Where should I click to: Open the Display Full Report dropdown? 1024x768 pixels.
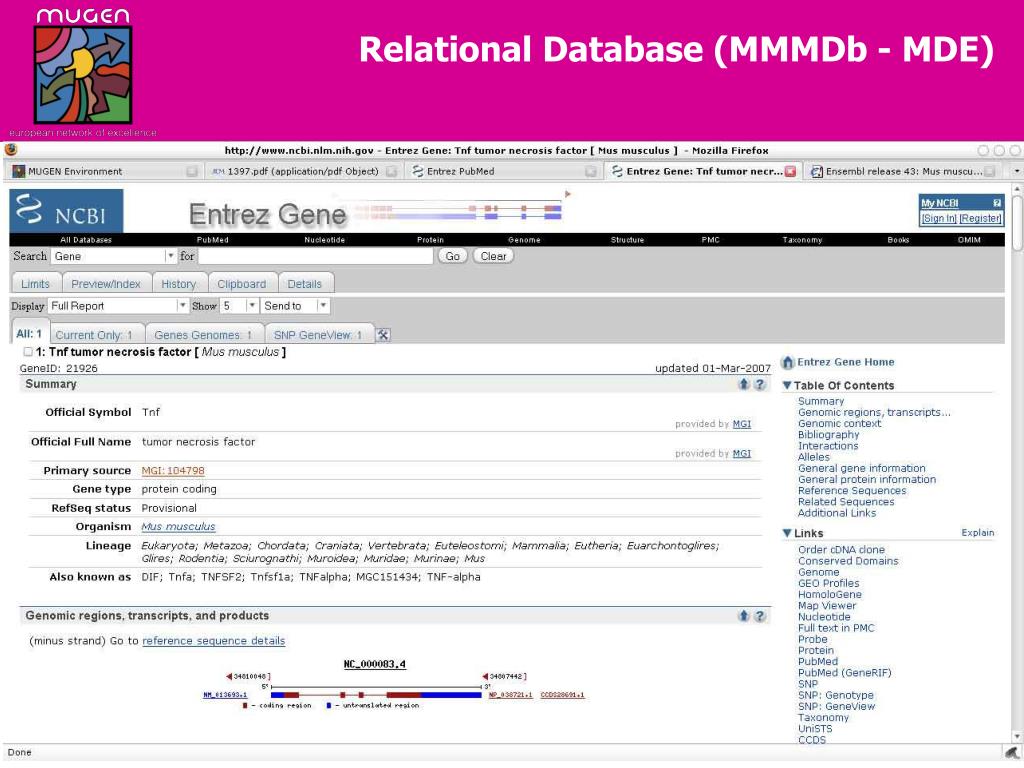(182, 306)
